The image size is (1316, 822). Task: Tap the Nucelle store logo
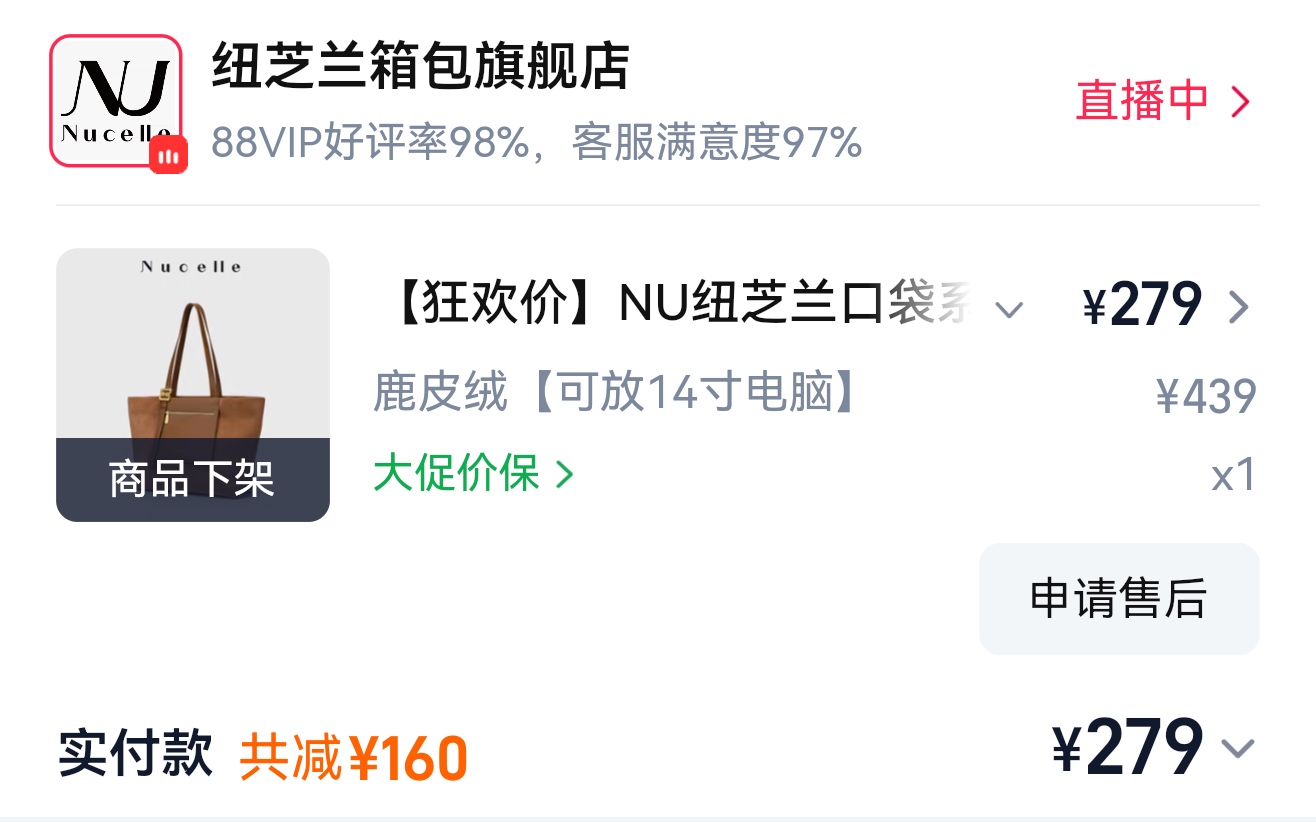click(x=115, y=100)
